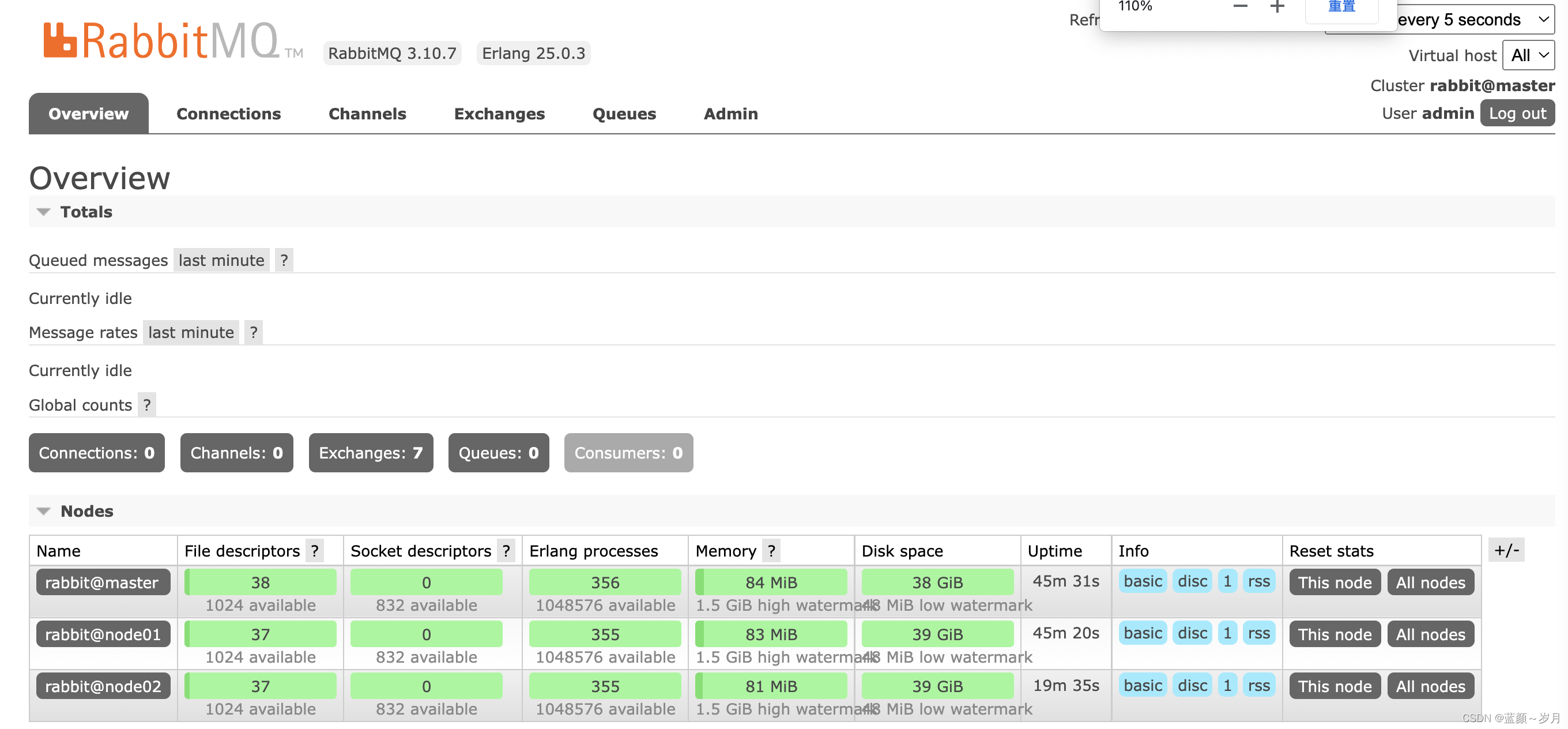Image resolution: width=1568 pixels, height=729 pixels.
Task: Reset all nodes stats in rabbit@node01 row
Action: [x=1430, y=634]
